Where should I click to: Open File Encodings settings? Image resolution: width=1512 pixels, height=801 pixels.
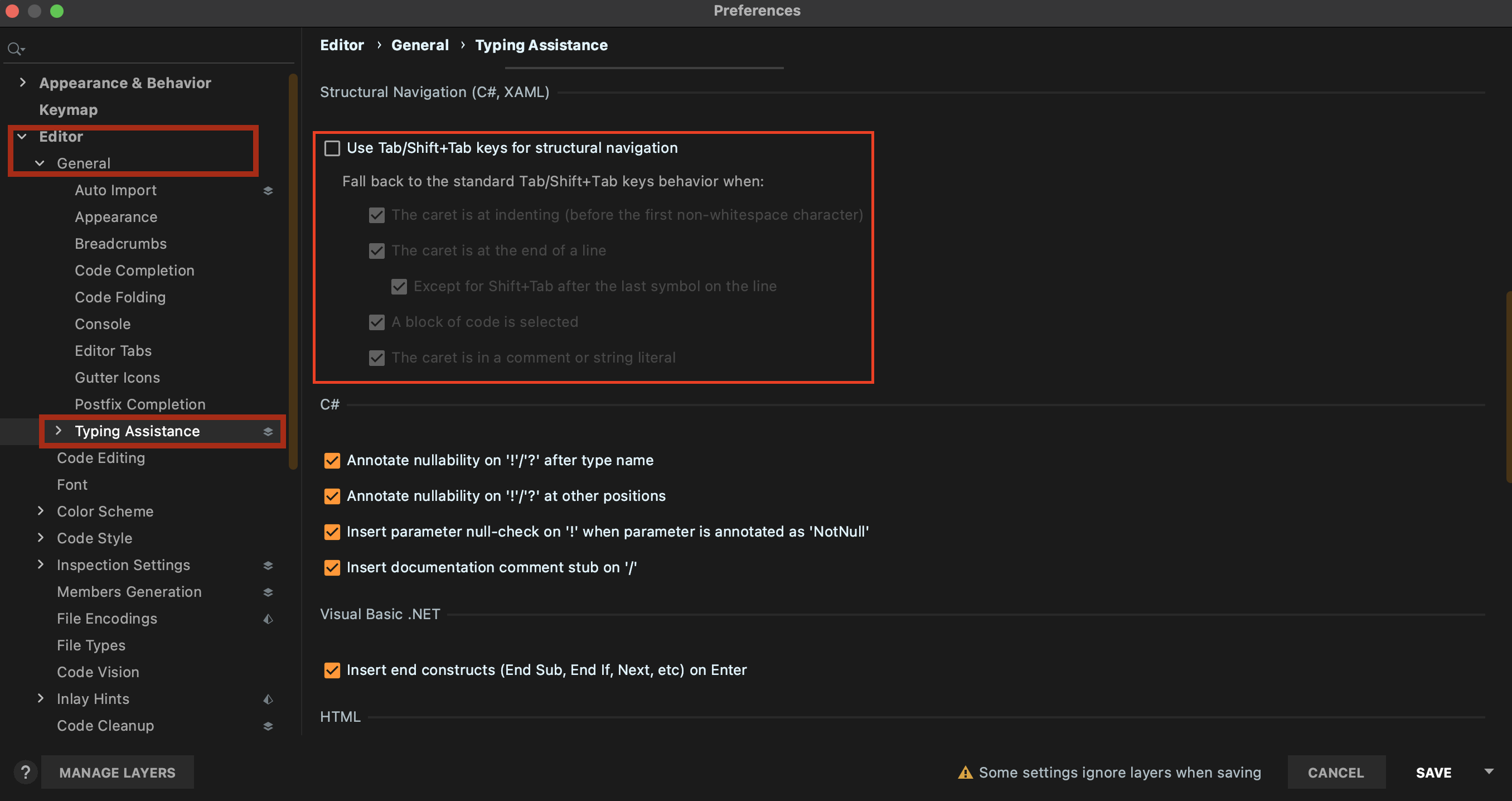click(107, 619)
